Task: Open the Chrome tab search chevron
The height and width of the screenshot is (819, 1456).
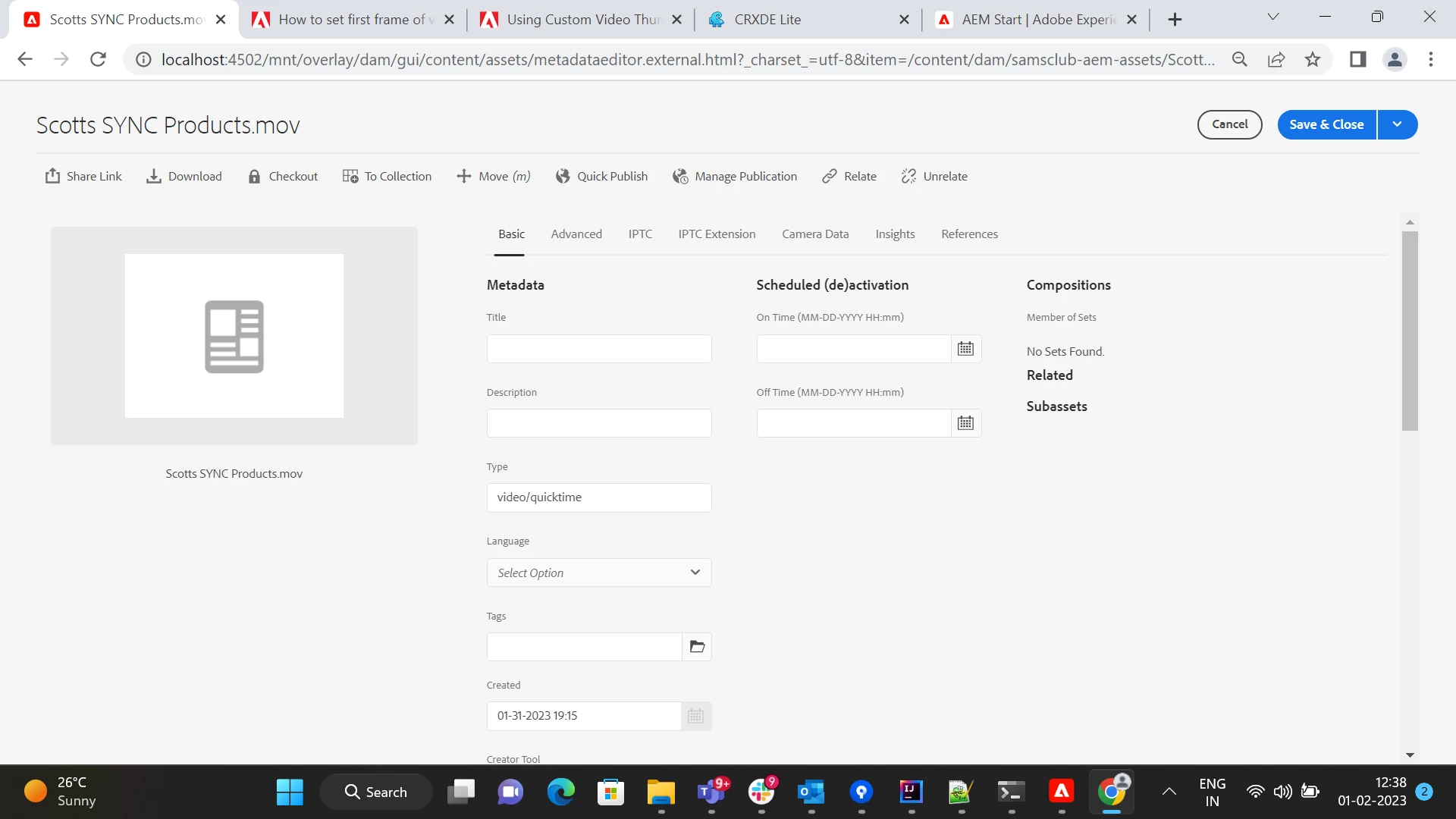Action: pos(1273,17)
